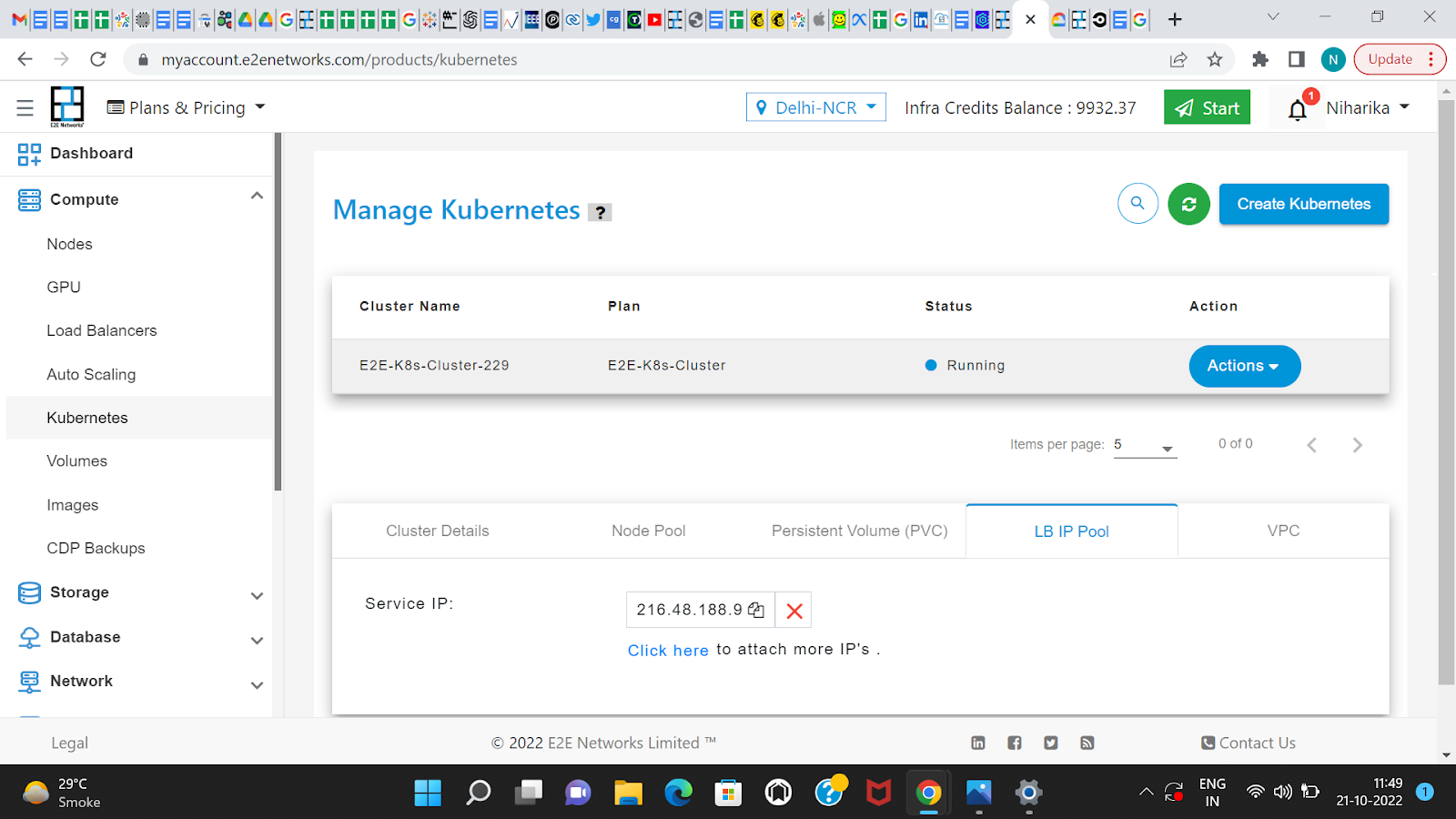This screenshot has width=1456, height=819.
Task: Click the E2E Networks logo
Action: point(67,106)
